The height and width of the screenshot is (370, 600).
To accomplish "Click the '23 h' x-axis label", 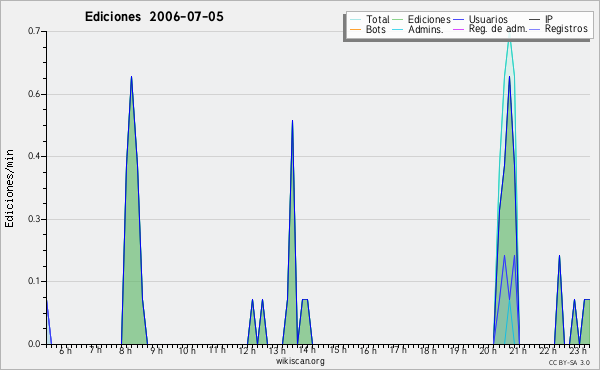I will pos(578,351).
